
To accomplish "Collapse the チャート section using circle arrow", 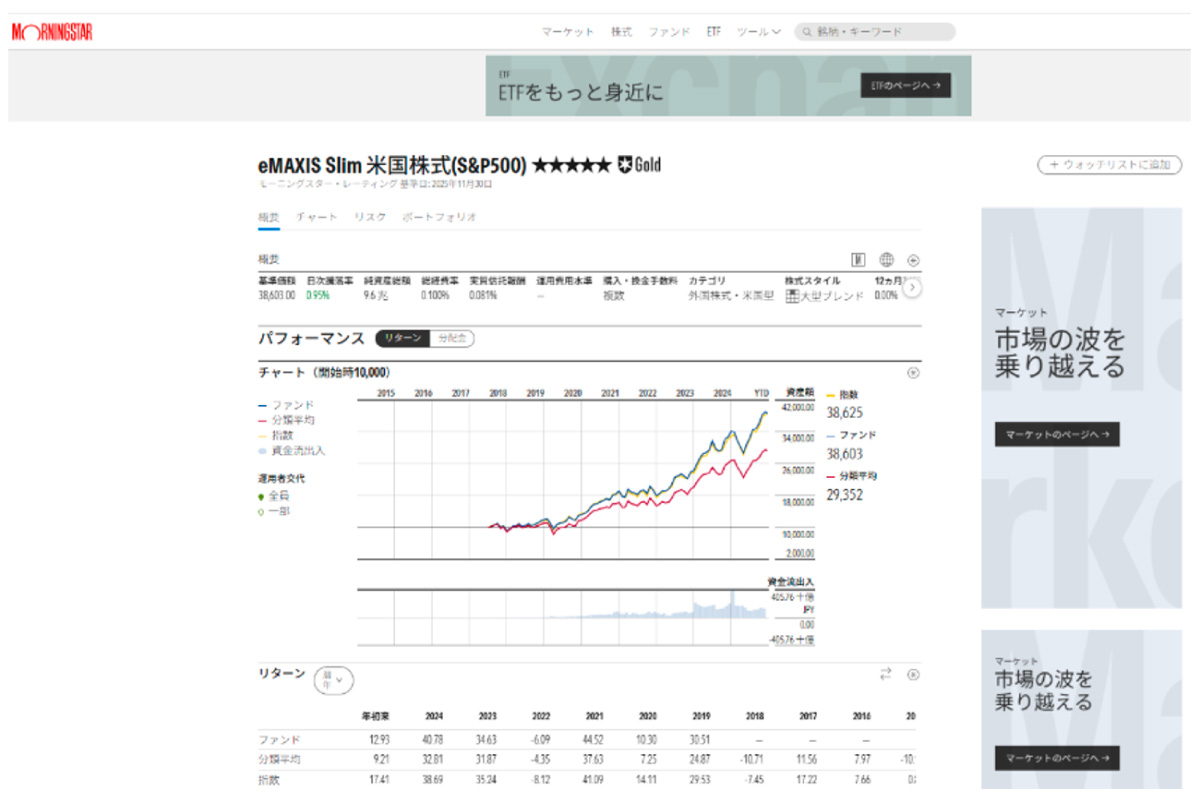I will tap(912, 373).
